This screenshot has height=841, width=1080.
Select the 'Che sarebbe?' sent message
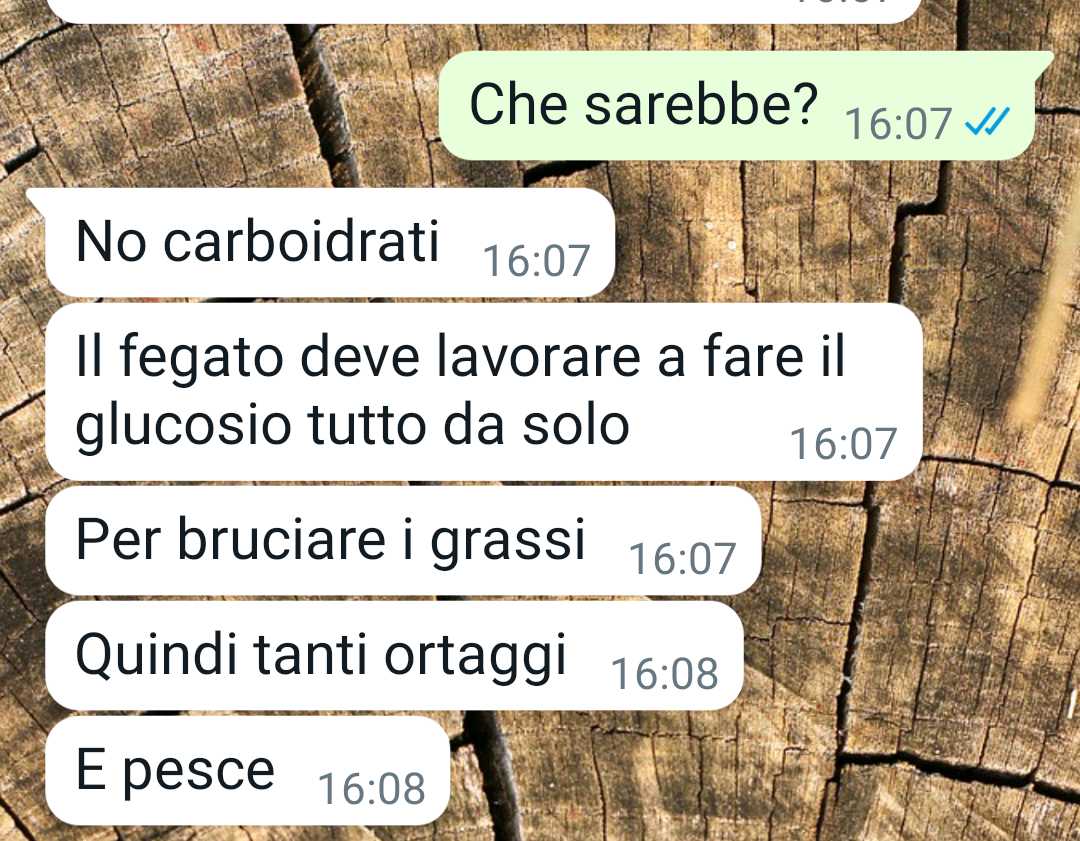click(x=737, y=106)
